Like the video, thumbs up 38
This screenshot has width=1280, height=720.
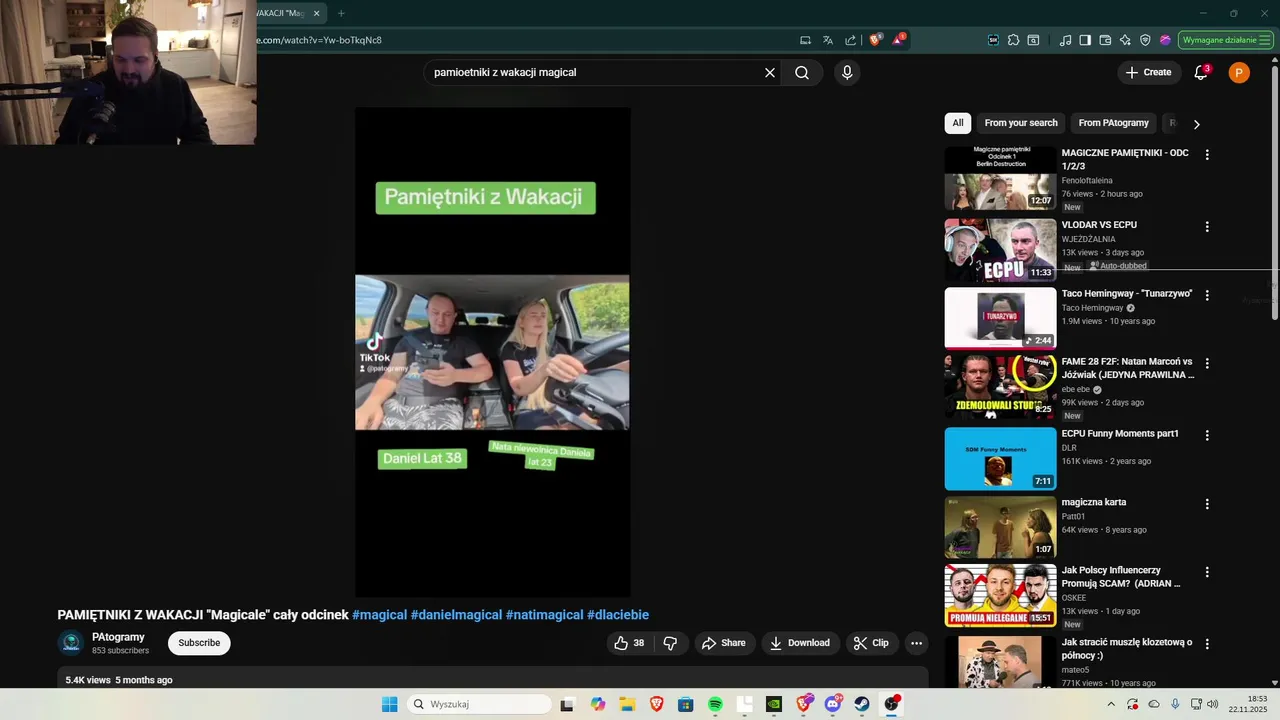[630, 643]
